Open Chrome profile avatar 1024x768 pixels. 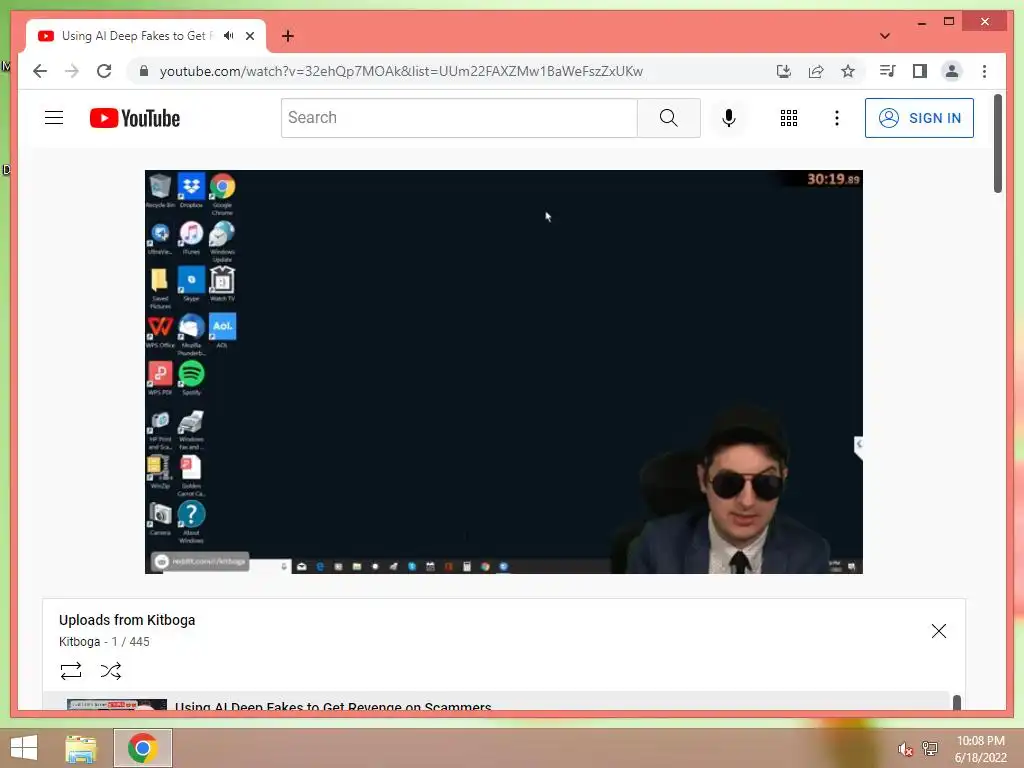[952, 71]
